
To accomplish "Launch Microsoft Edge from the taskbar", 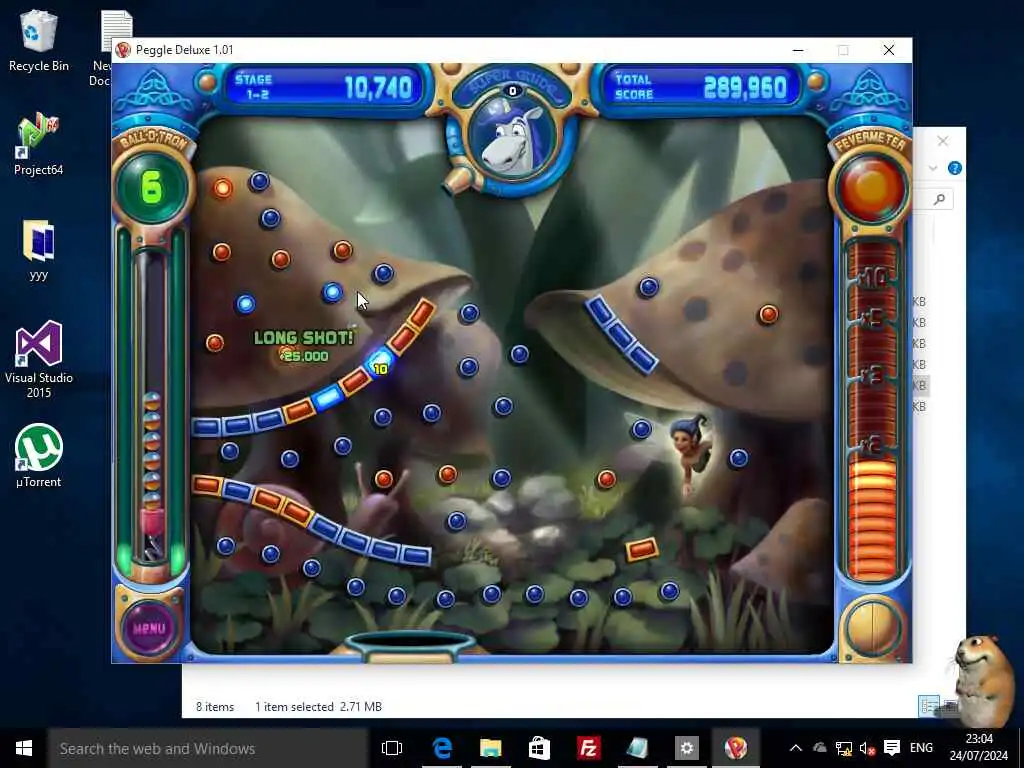I will (441, 748).
